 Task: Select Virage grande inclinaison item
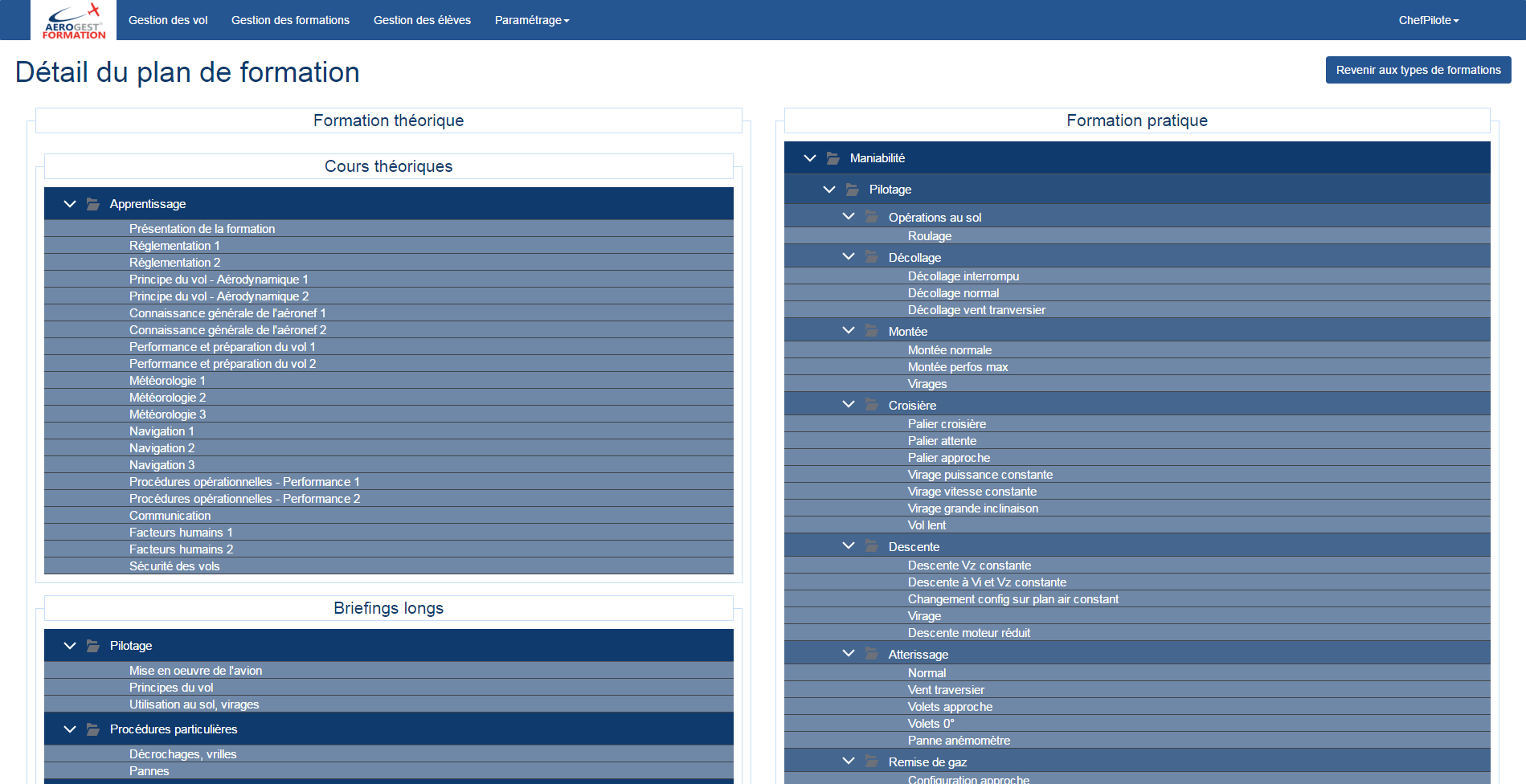[972, 508]
